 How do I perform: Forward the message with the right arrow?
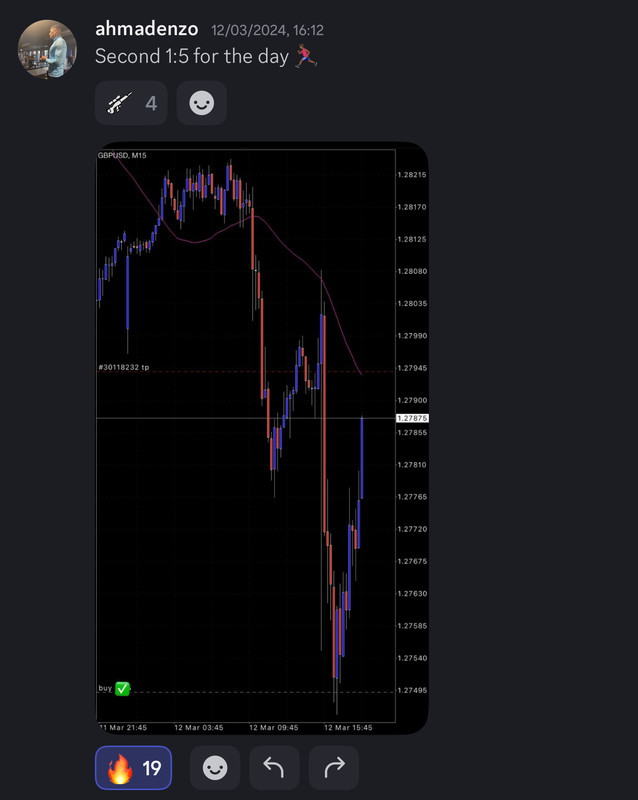(x=334, y=767)
